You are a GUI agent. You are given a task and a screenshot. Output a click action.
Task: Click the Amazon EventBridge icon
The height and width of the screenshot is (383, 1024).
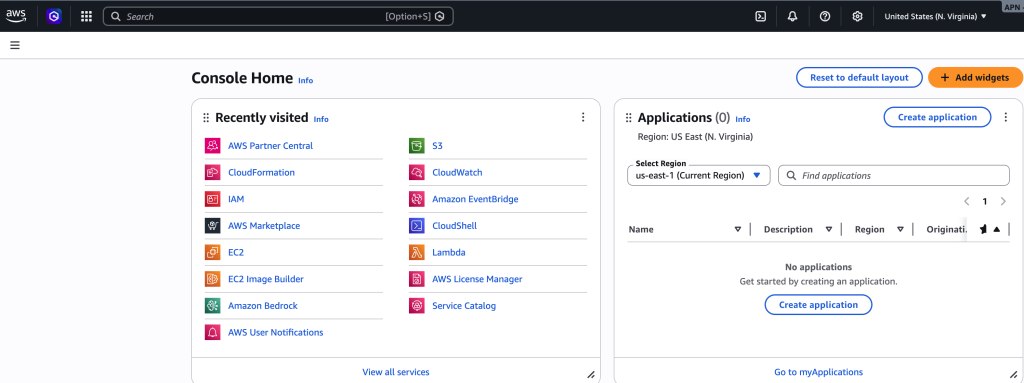point(417,199)
